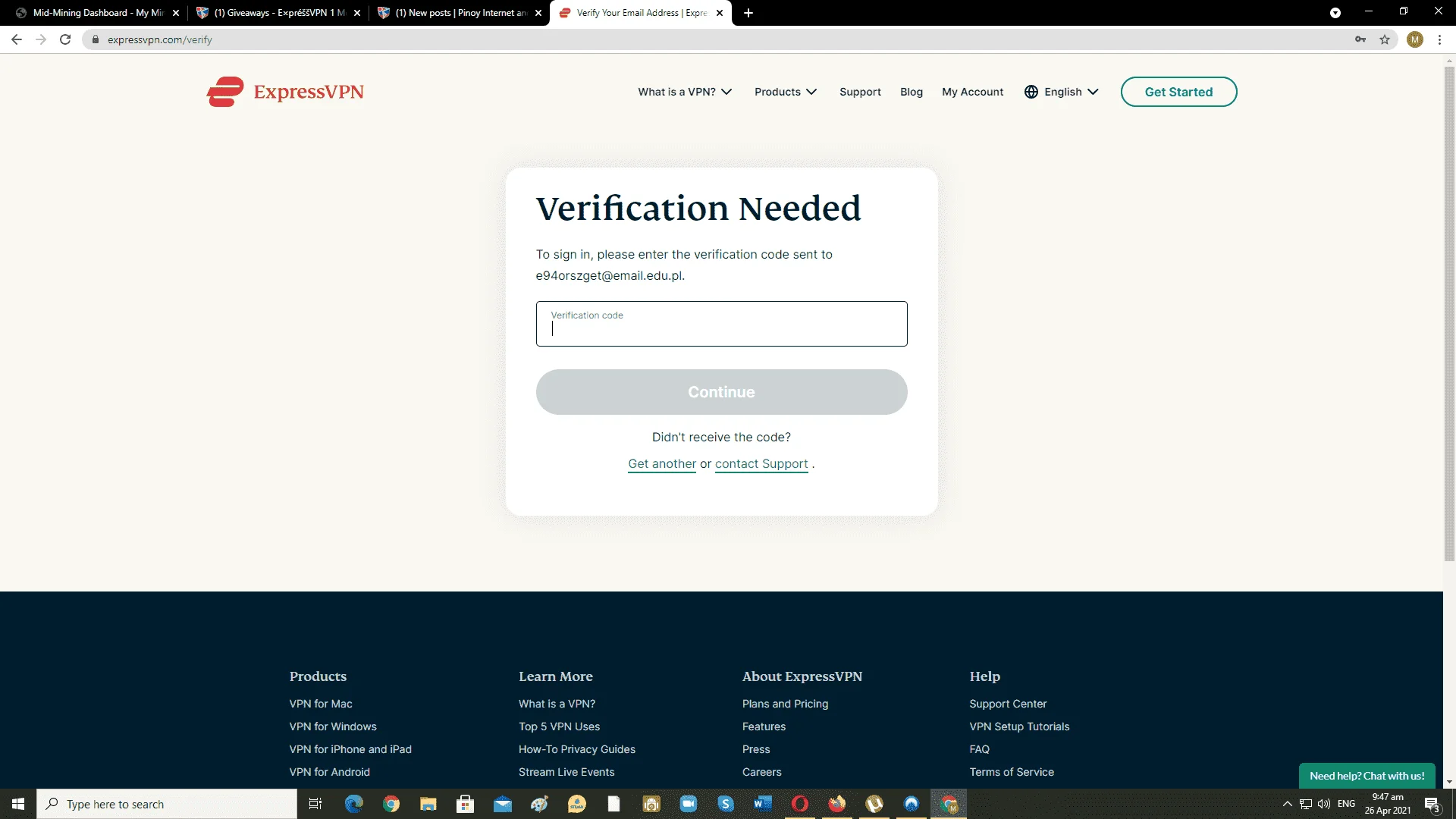The image size is (1456, 819).
Task: Open the VPN for Mac footer link
Action: [x=321, y=704]
